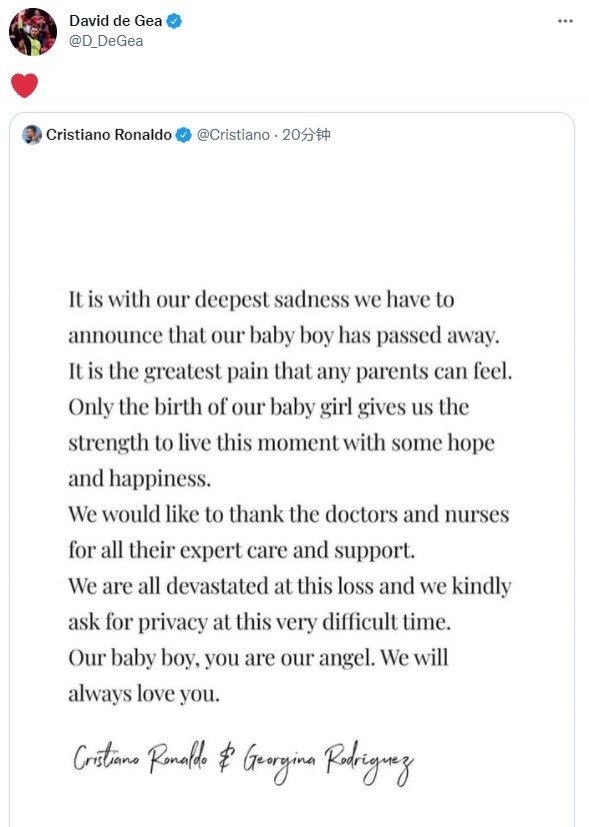Click the ampersand between the signatures
This screenshot has height=827, width=589.
pos(226,759)
